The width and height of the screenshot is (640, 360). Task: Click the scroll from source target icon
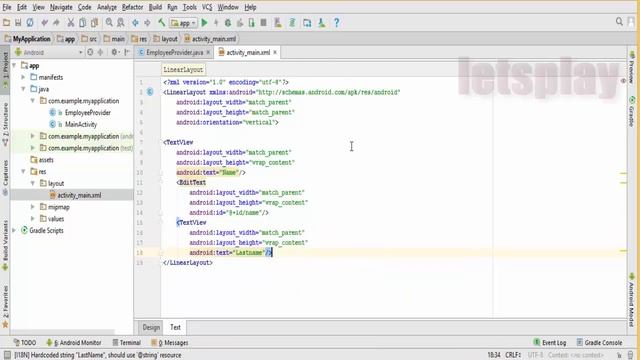tap(90, 52)
